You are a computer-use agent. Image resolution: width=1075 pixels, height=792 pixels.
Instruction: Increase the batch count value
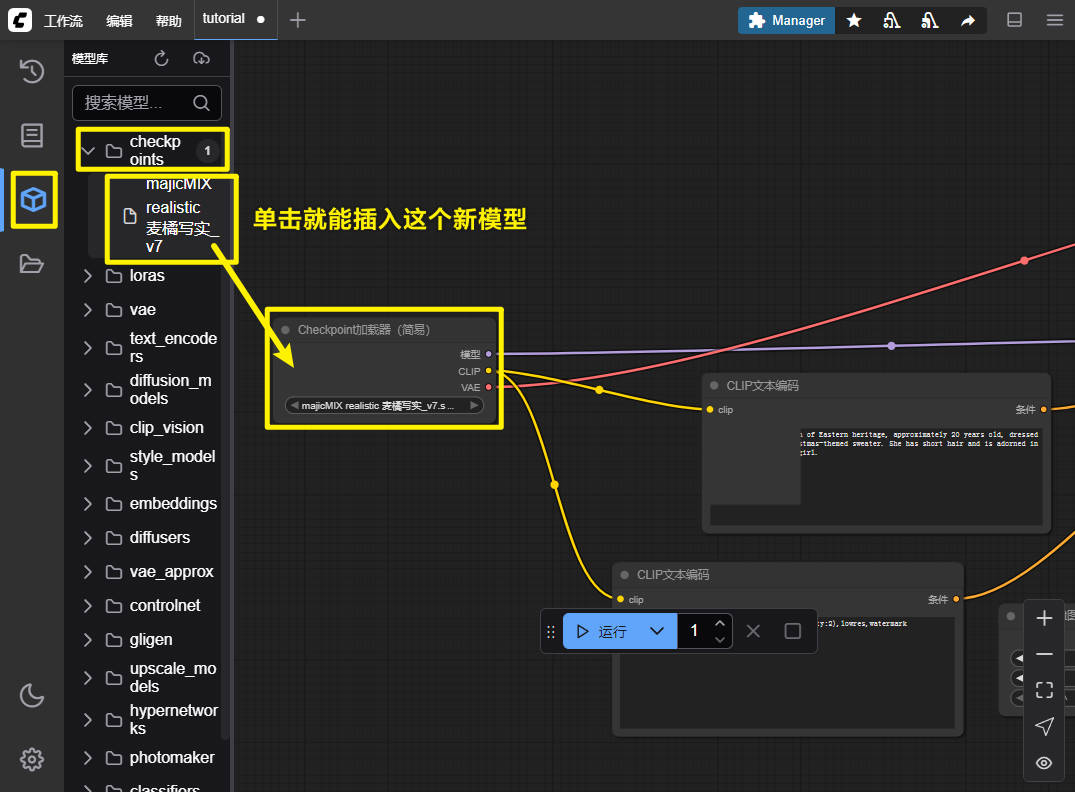click(720, 623)
